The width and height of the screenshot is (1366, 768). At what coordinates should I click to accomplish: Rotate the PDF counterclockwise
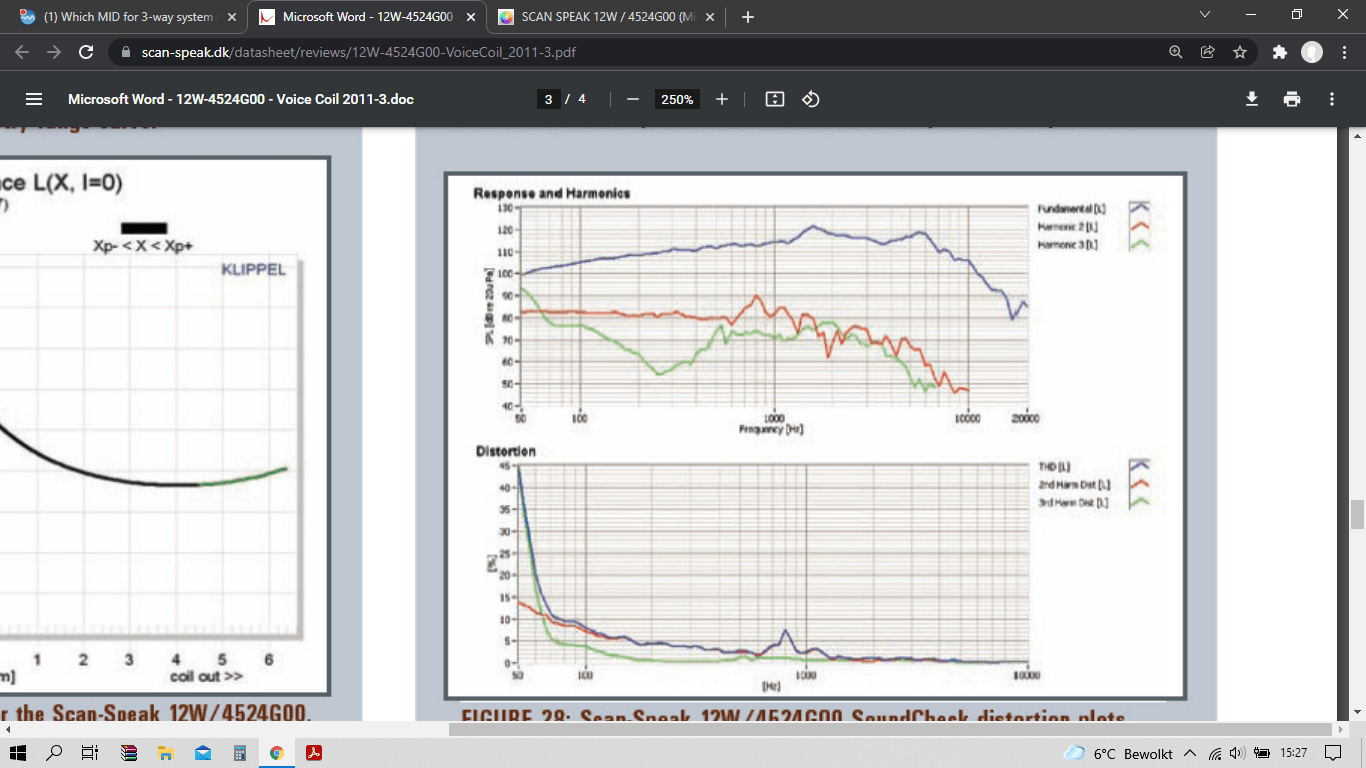coord(811,99)
